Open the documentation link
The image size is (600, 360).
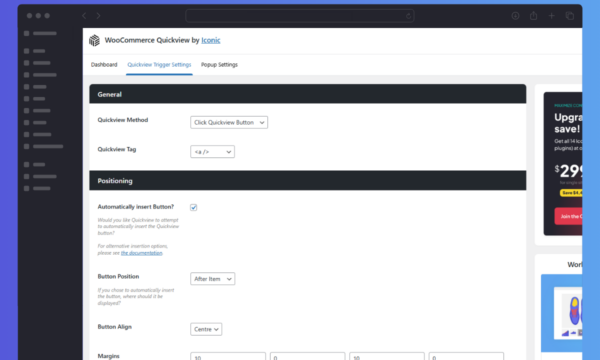pyautogui.click(x=142, y=253)
